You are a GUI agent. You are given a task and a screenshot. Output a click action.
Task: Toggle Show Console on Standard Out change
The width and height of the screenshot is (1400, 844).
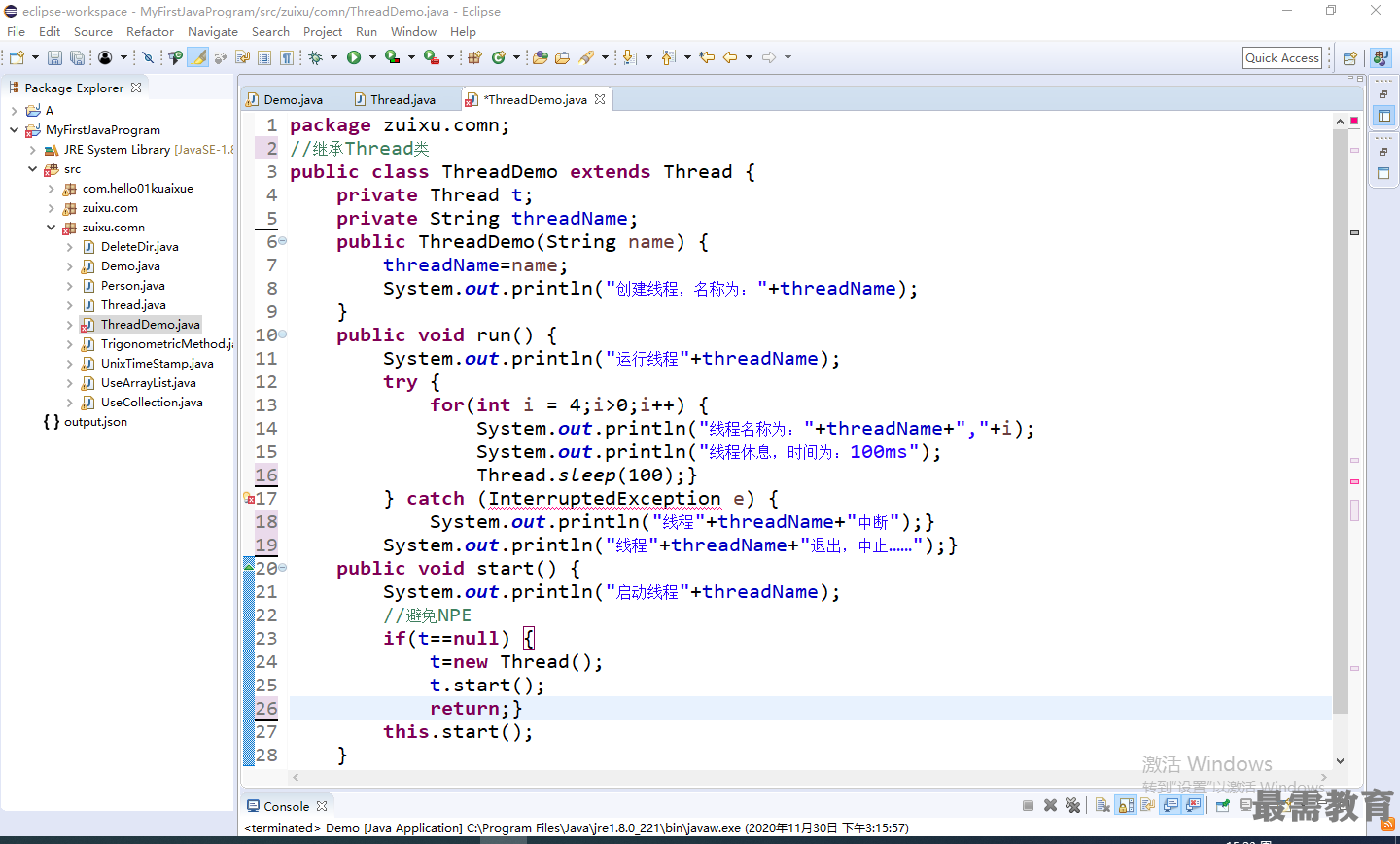(x=1171, y=805)
